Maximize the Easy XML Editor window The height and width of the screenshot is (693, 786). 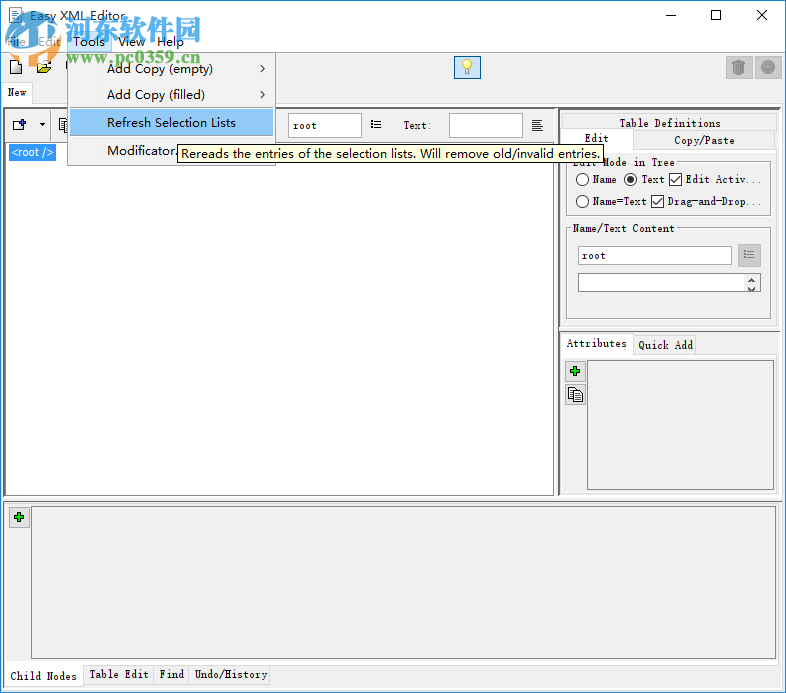pos(716,16)
